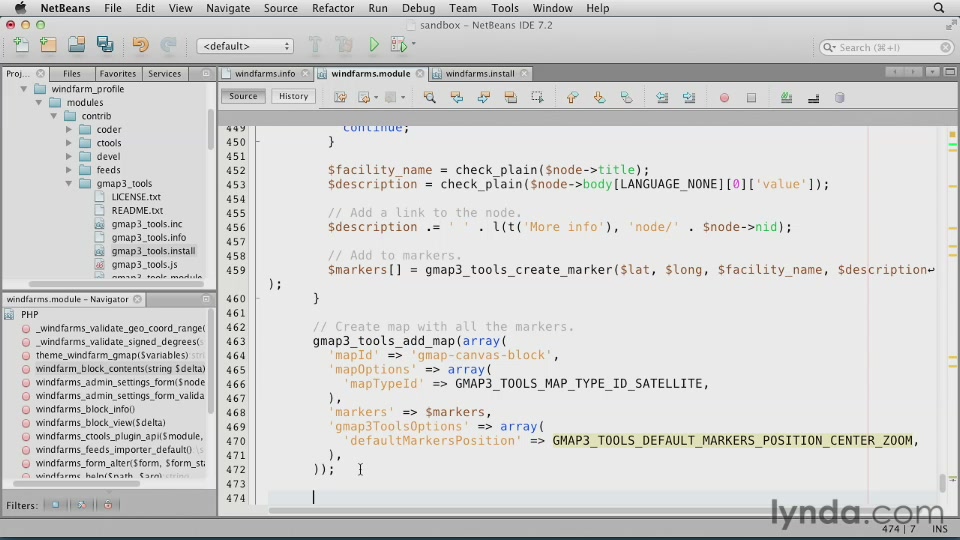Image resolution: width=960 pixels, height=540 pixels.
Task: Click the Comment code icon
Action: point(786,98)
